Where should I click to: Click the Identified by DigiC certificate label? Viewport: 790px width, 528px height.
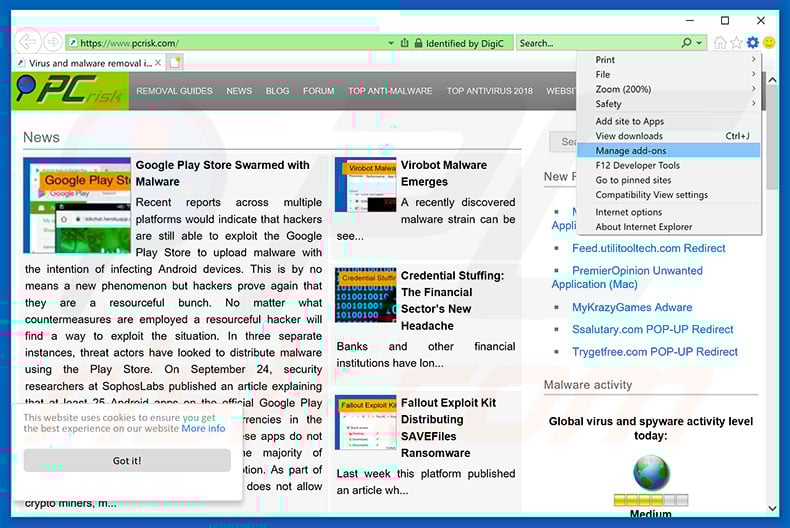(465, 43)
